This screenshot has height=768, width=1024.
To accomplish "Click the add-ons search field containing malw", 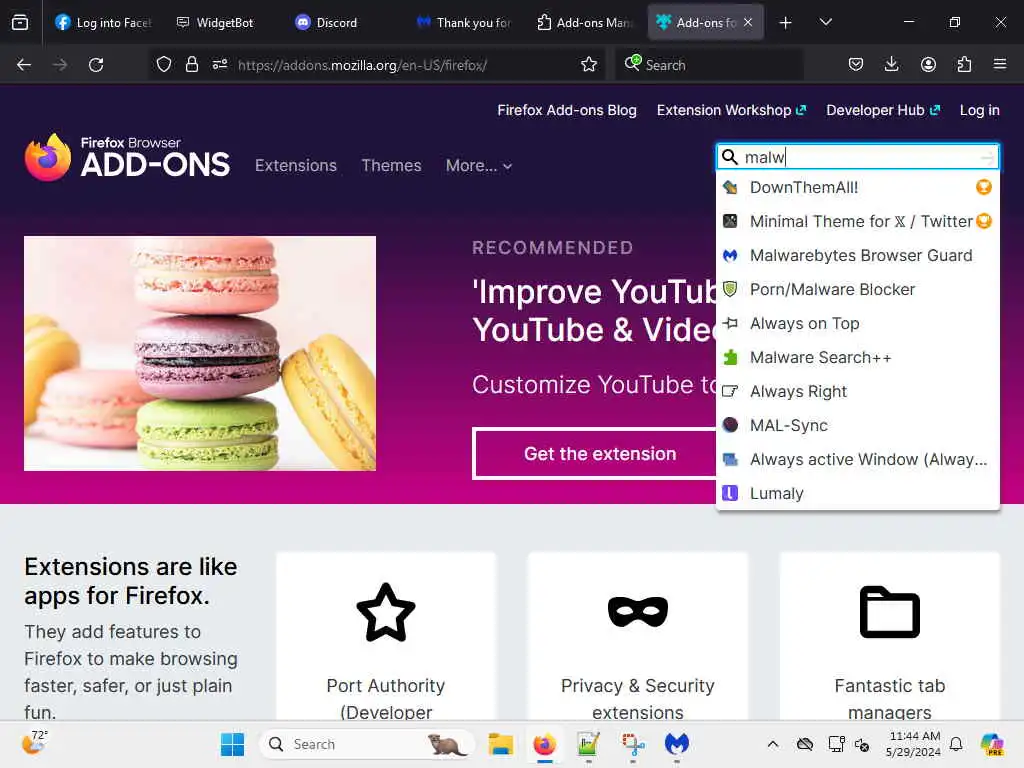I will [x=857, y=157].
